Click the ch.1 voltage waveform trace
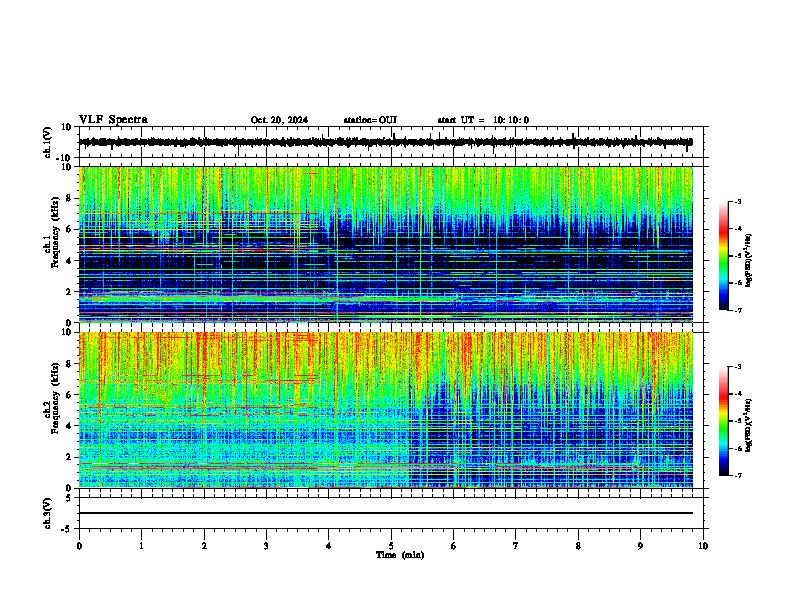792x612 pixels. coord(386,142)
